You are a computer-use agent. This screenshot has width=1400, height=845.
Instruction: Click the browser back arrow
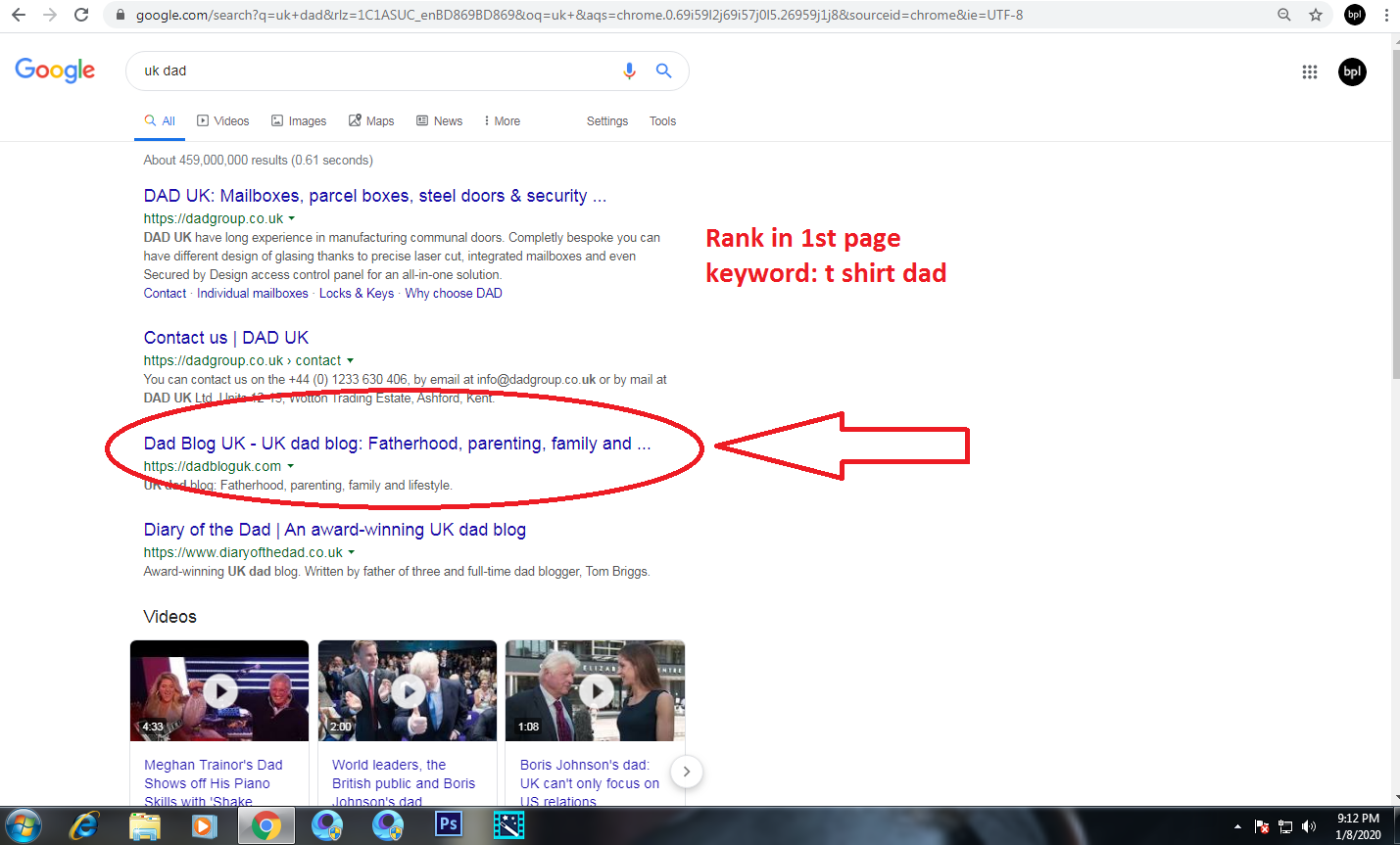tap(19, 15)
